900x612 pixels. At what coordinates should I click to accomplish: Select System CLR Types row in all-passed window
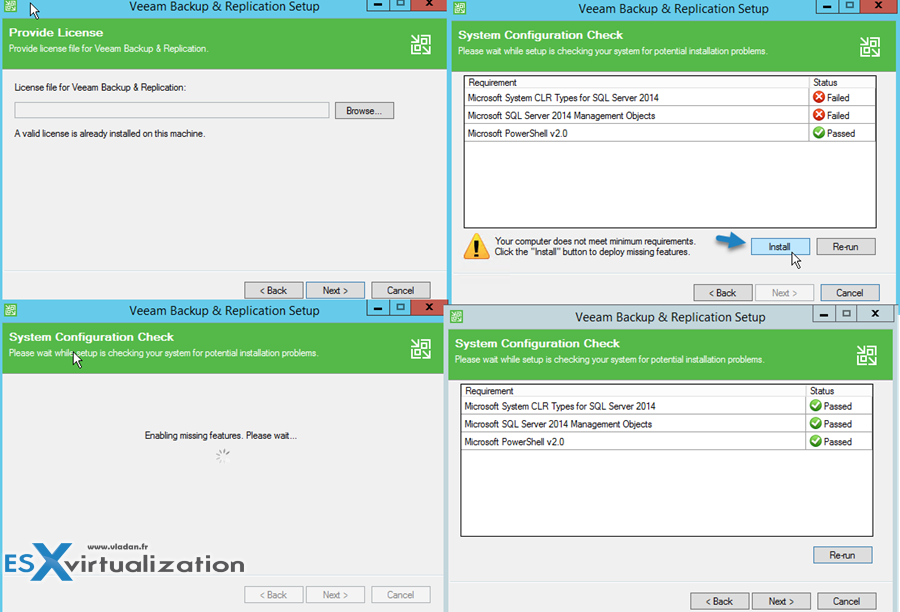click(666, 406)
